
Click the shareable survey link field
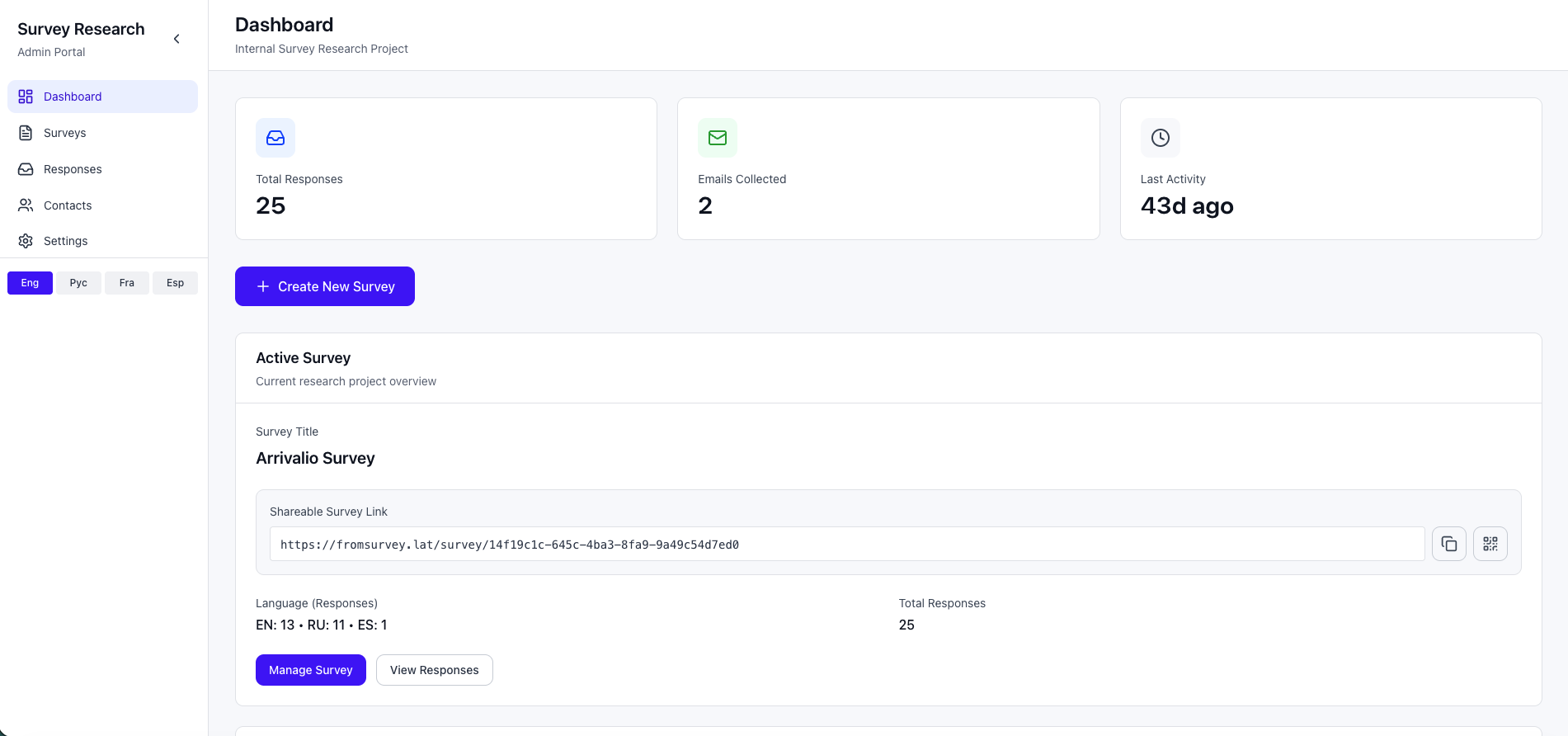pos(846,545)
